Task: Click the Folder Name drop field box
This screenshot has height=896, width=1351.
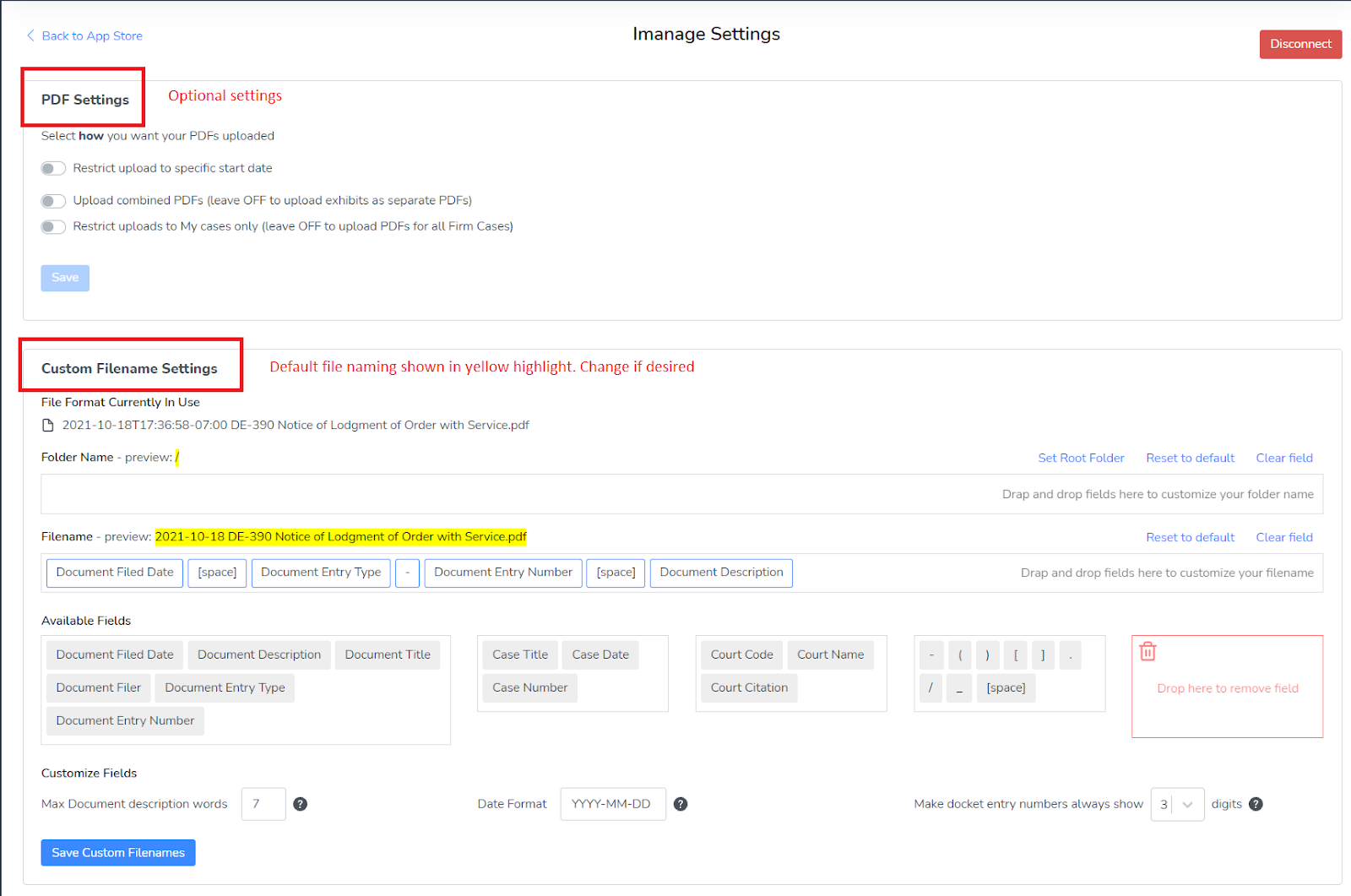Action: point(681,494)
